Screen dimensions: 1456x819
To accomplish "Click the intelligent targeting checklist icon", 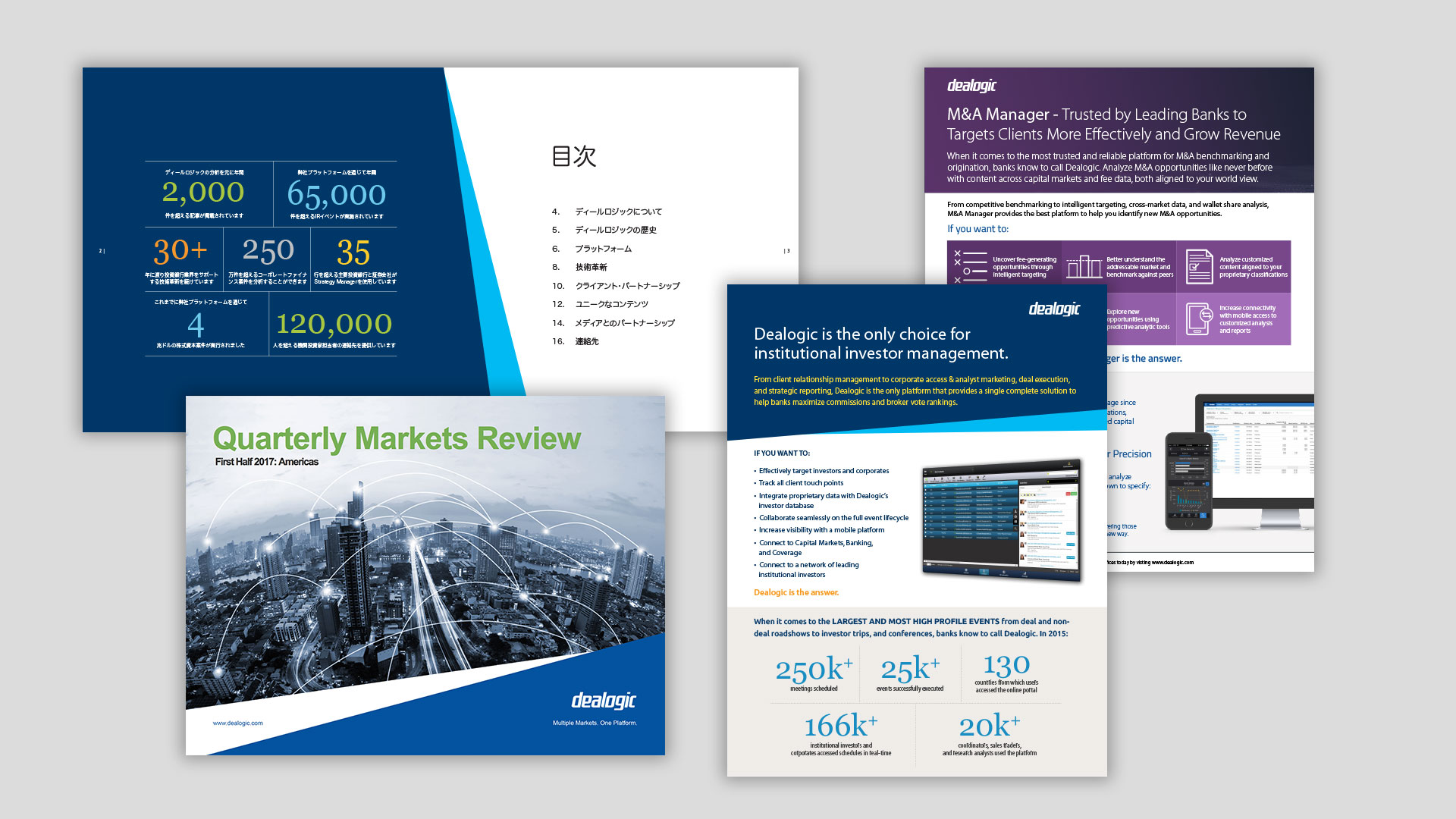I will point(970,267).
